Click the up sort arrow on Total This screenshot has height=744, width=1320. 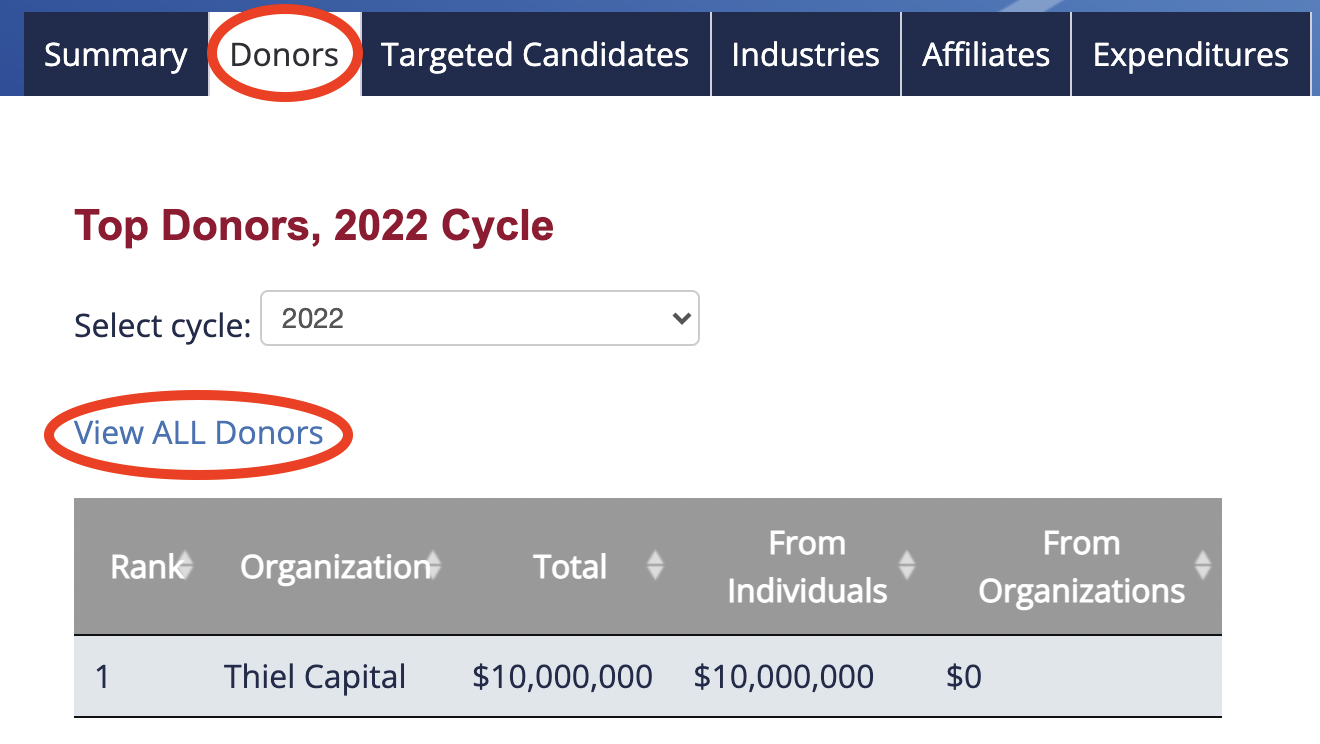(656, 558)
